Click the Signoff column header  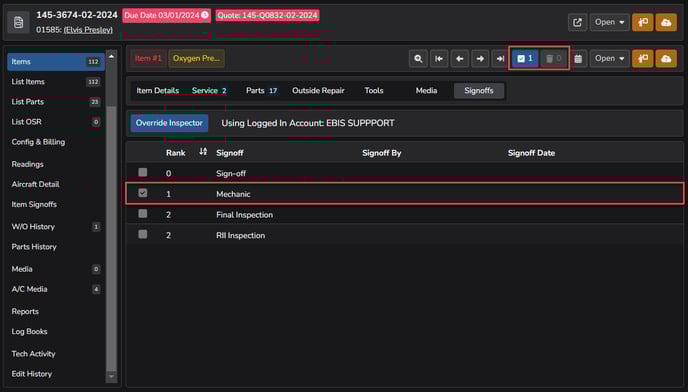click(x=230, y=153)
